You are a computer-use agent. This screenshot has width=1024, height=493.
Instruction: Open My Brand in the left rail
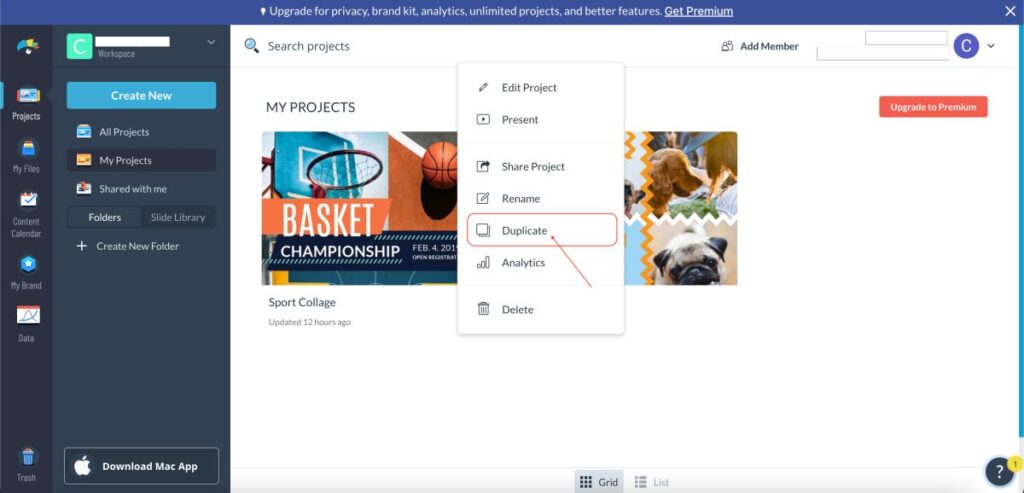pyautogui.click(x=27, y=272)
